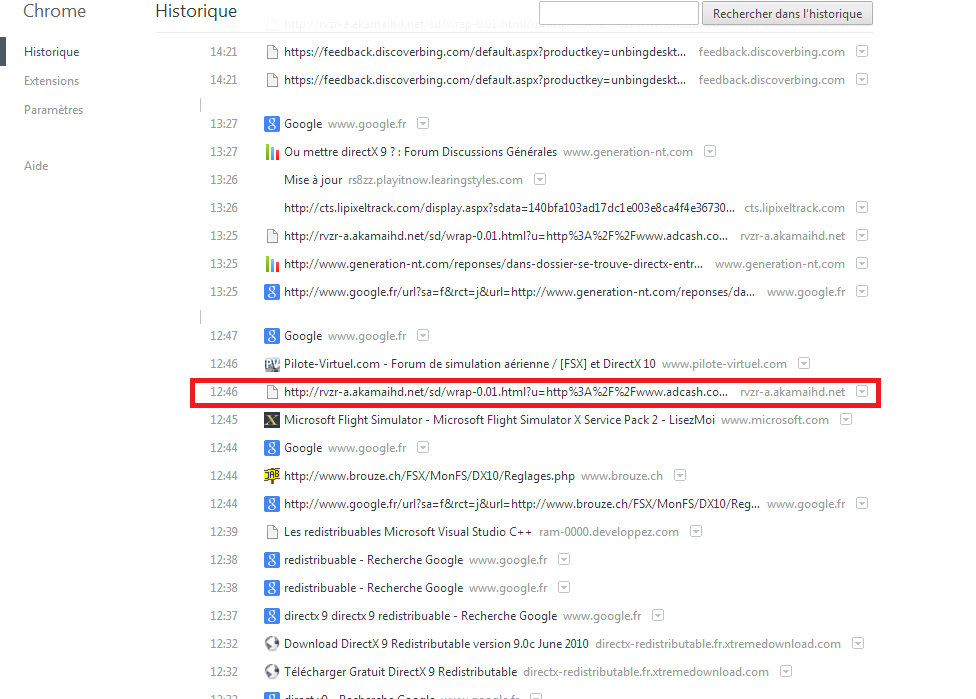The image size is (976, 699).
Task: Open 'Microsoft Flight Simulator X Service Pack 2 - LisezMoi' link
Action: click(499, 420)
